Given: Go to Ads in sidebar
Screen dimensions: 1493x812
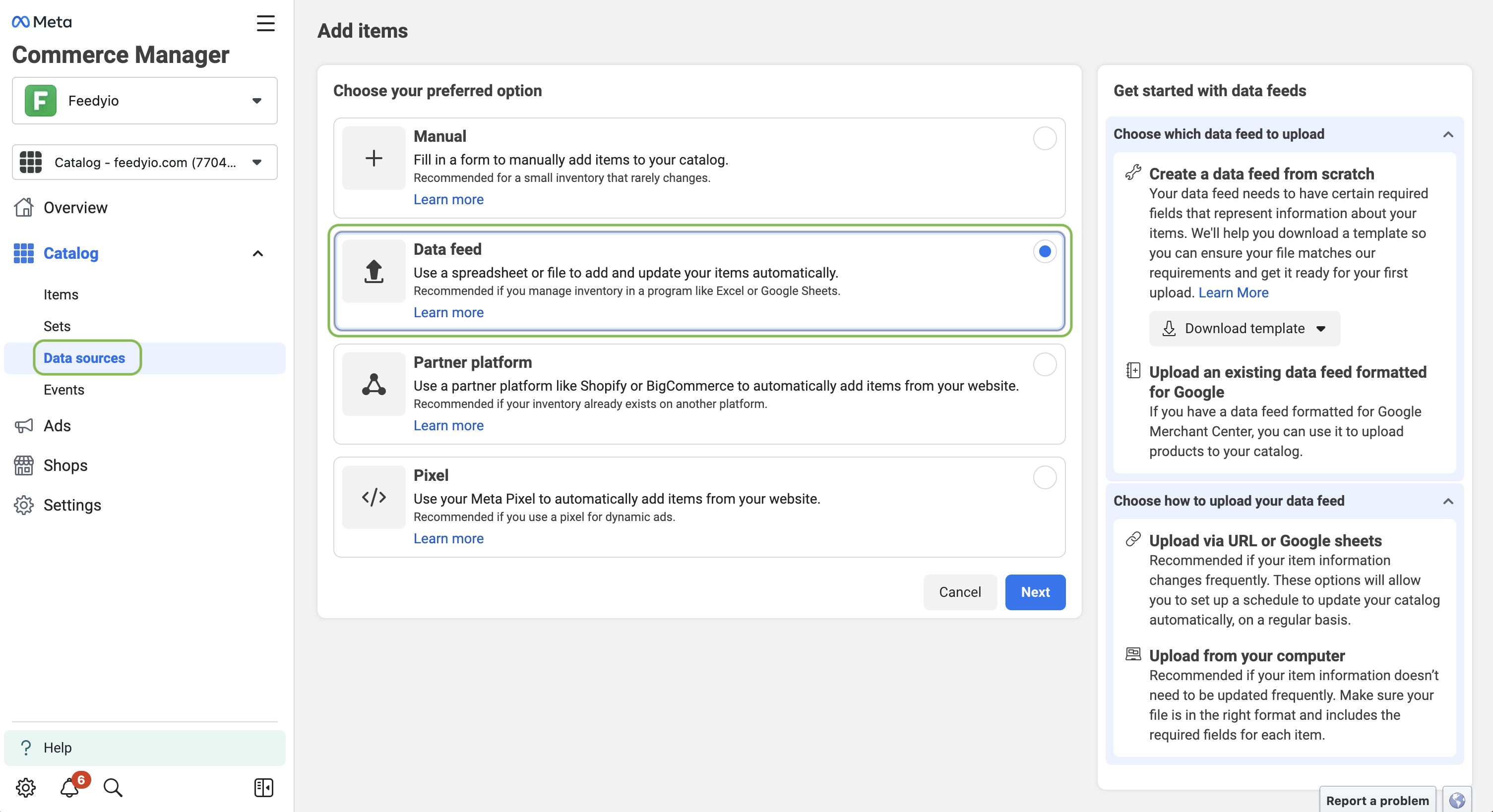Looking at the screenshot, I should [x=58, y=426].
